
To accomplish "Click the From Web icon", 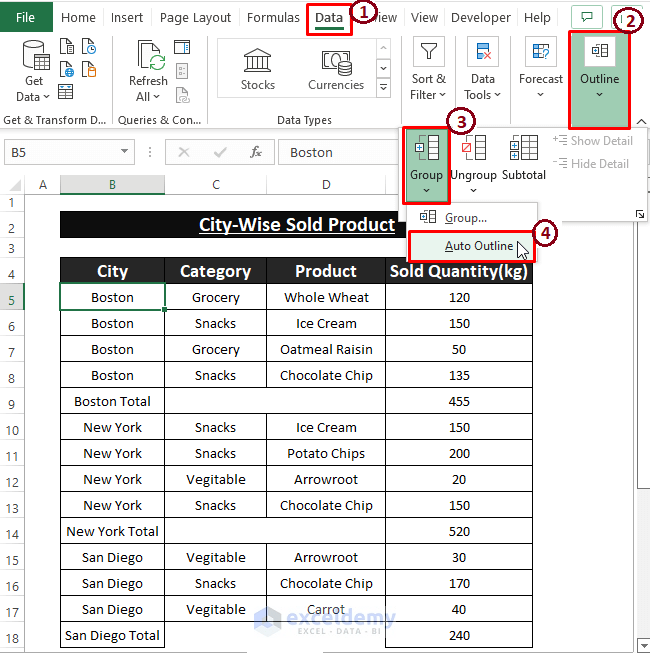I will pos(67,69).
